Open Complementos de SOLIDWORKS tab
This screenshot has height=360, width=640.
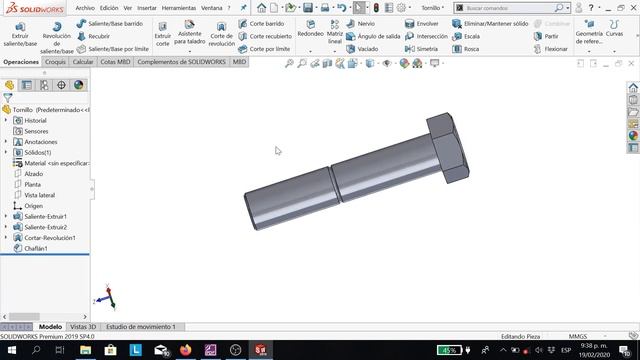(x=181, y=62)
